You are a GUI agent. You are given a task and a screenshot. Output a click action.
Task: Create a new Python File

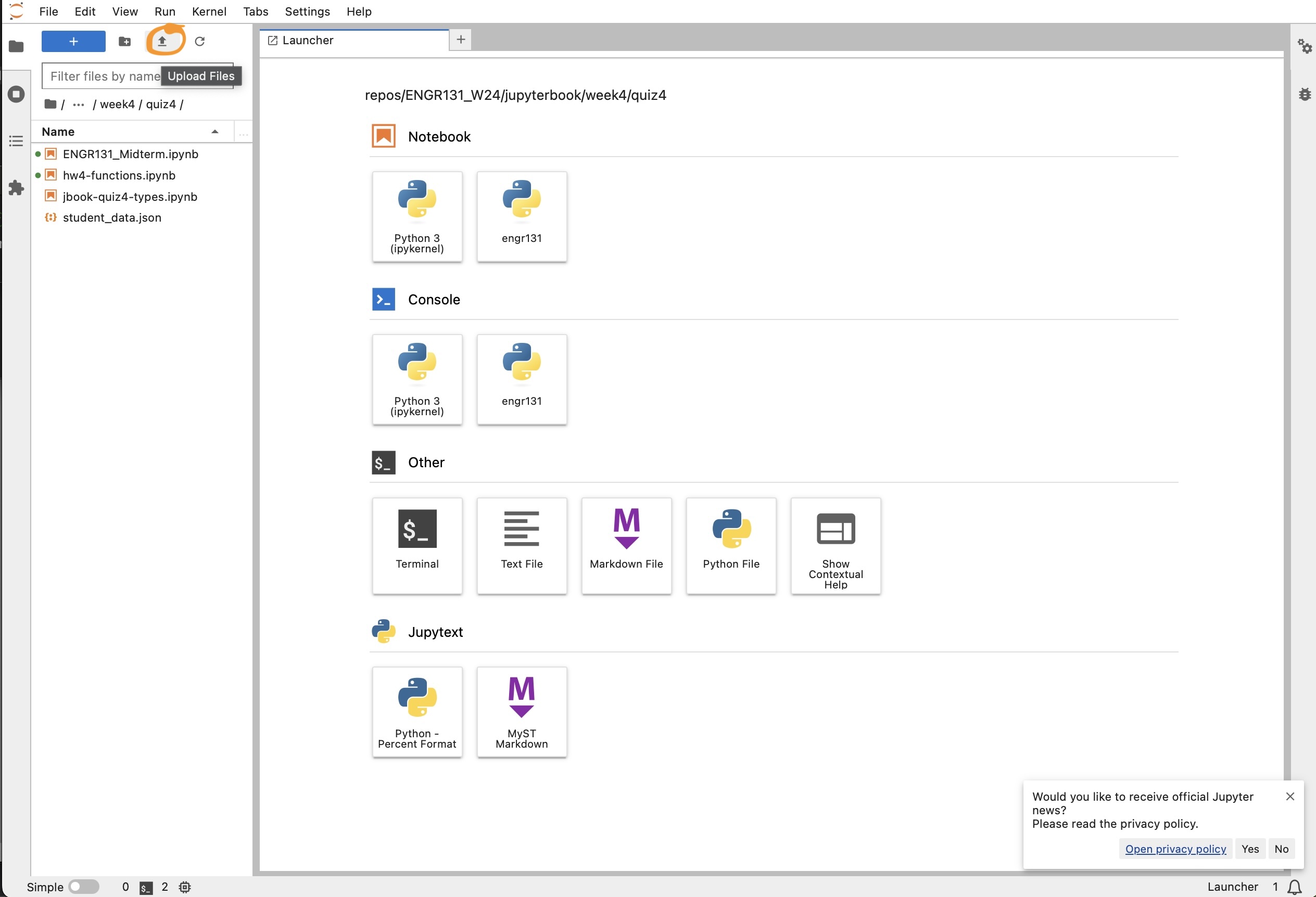(731, 546)
